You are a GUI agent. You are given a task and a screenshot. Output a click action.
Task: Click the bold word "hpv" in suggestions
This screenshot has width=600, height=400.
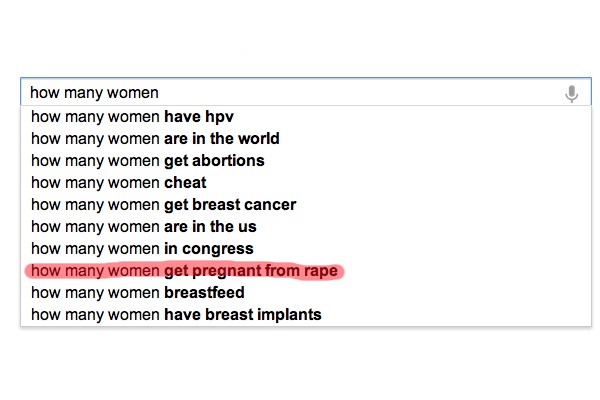click(219, 116)
